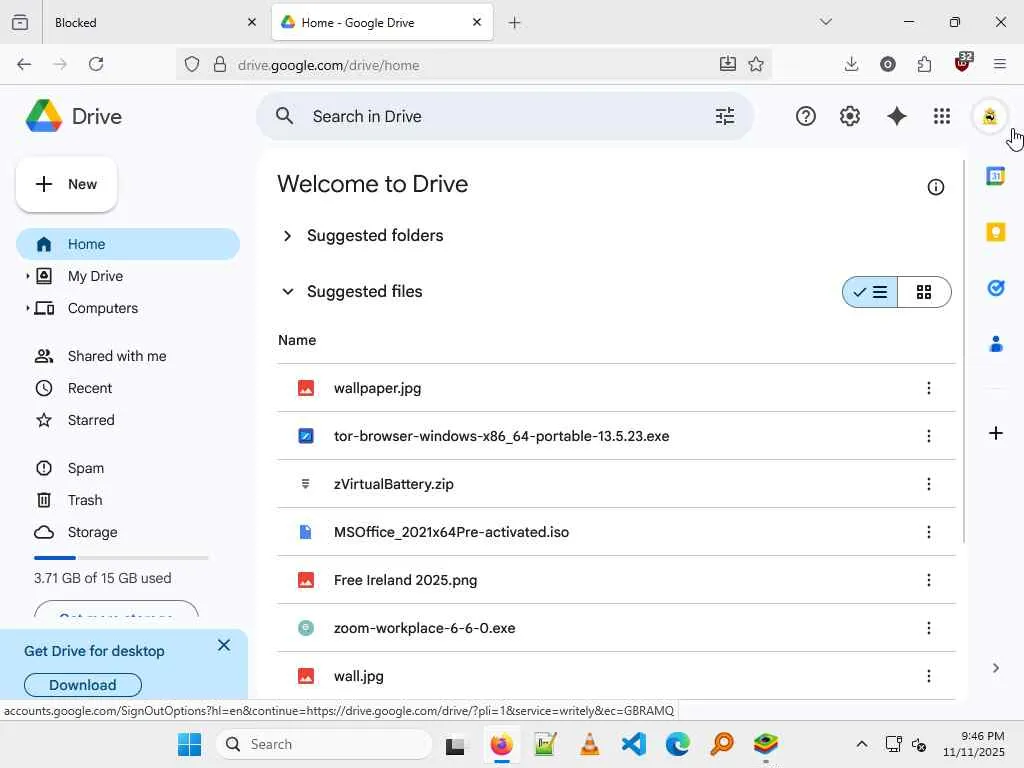Open Google Tasks side panel icon

pos(995,287)
